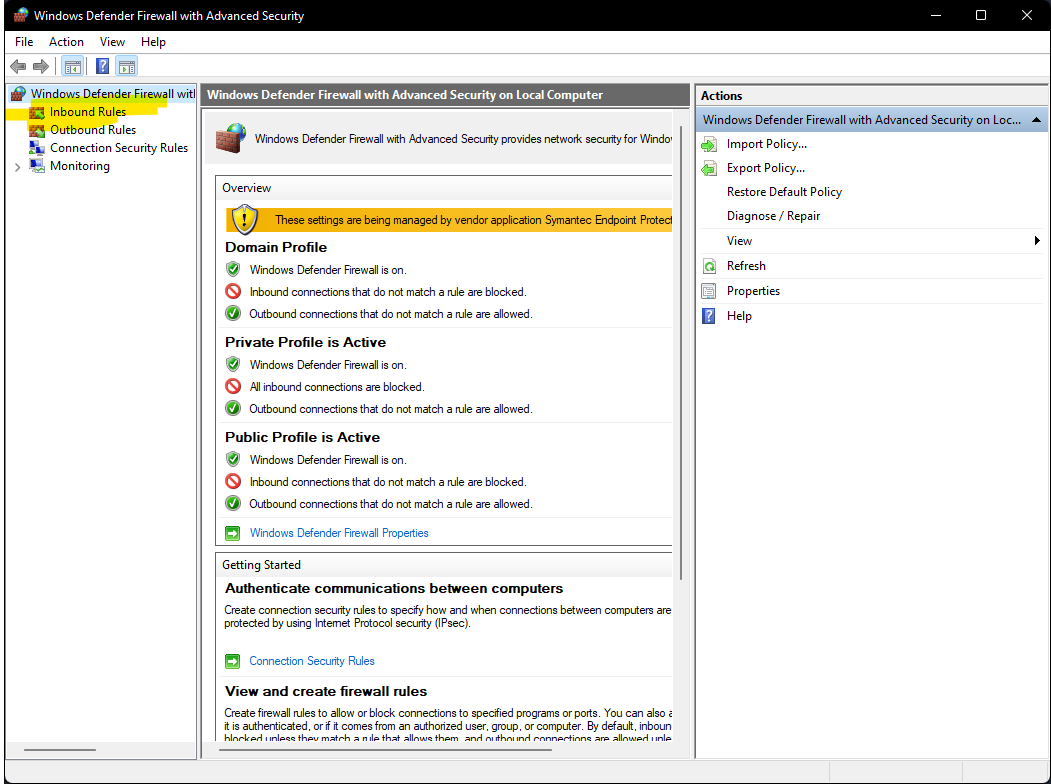Image resolution: width=1051 pixels, height=784 pixels.
Task: Click the Export Policy green arrow icon
Action: coord(709,168)
